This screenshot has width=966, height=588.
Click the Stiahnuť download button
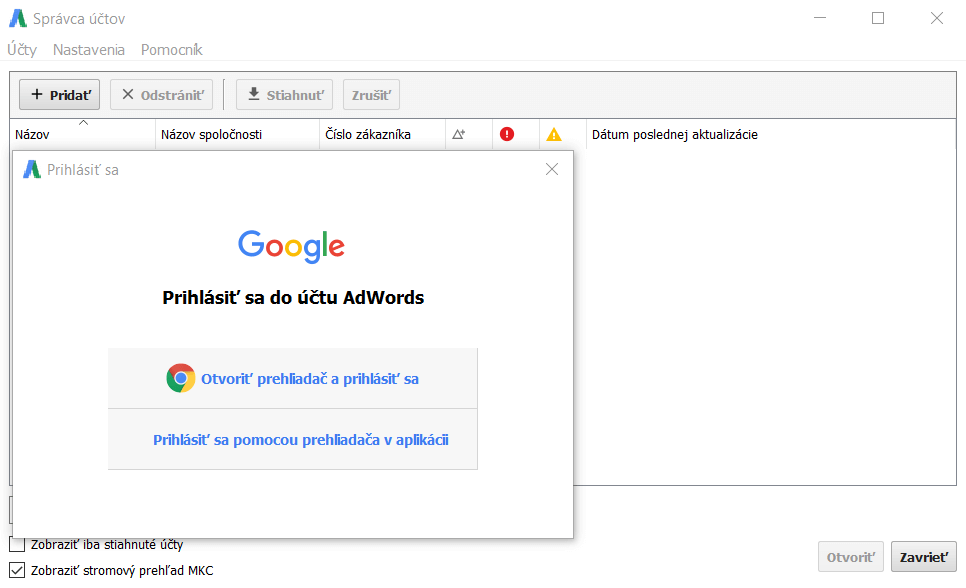(284, 95)
